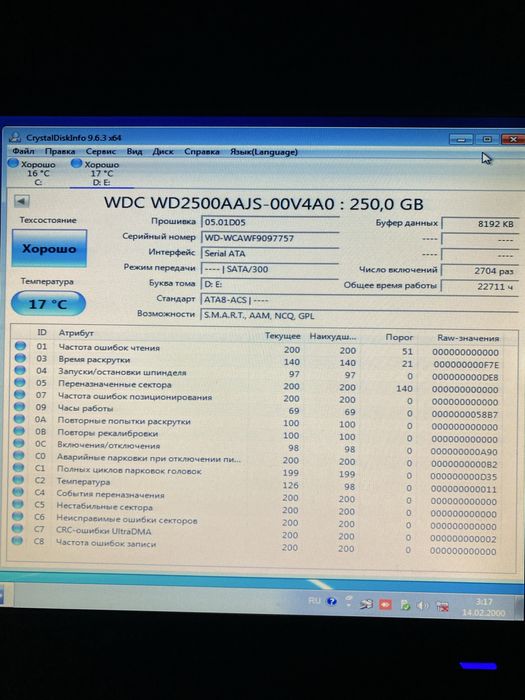This screenshot has width=525, height=700.
Task: Click the RU language indicator in taskbar
Action: click(314, 600)
